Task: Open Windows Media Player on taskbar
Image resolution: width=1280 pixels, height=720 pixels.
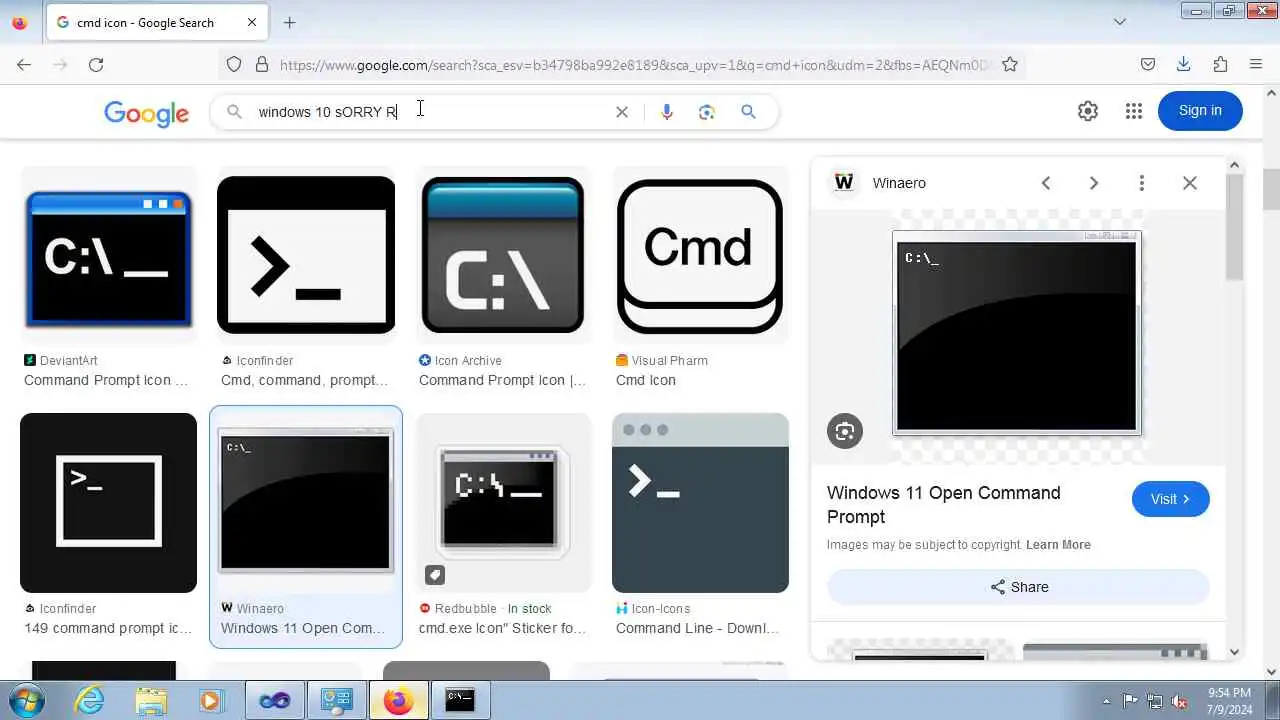Action: coord(211,700)
